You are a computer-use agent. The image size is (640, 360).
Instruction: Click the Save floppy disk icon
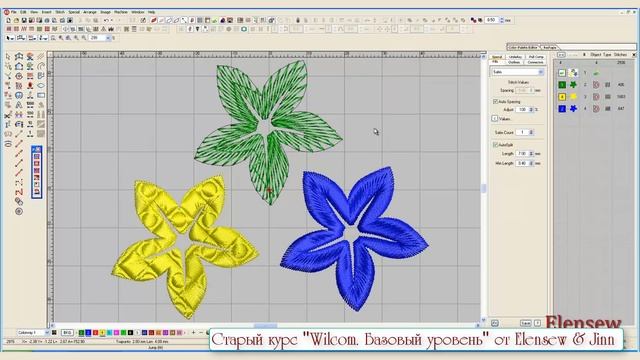coord(24,20)
